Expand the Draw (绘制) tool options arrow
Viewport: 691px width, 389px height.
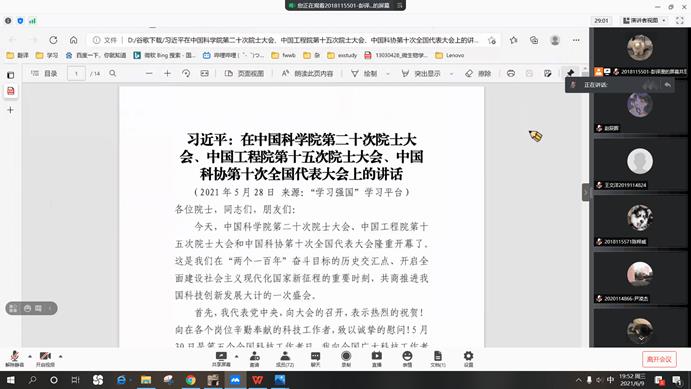click(388, 74)
